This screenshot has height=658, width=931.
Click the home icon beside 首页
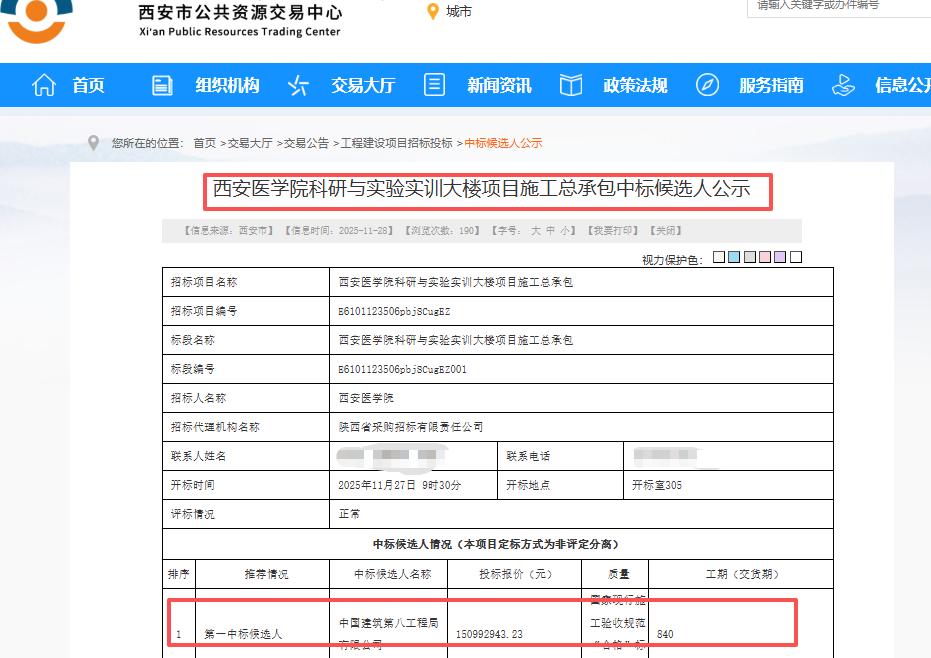click(x=43, y=85)
